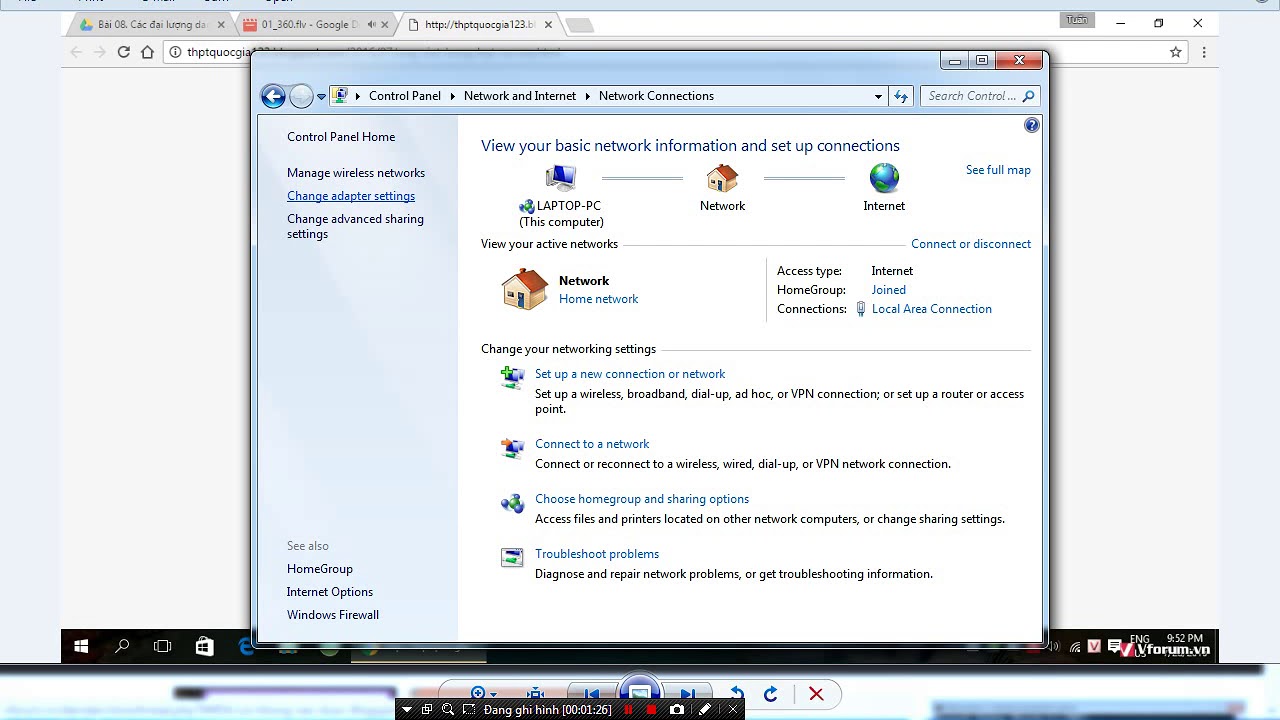Image resolution: width=1280 pixels, height=720 pixels.
Task: Click the Chrome profile button Tuấn
Action: [x=1077, y=20]
